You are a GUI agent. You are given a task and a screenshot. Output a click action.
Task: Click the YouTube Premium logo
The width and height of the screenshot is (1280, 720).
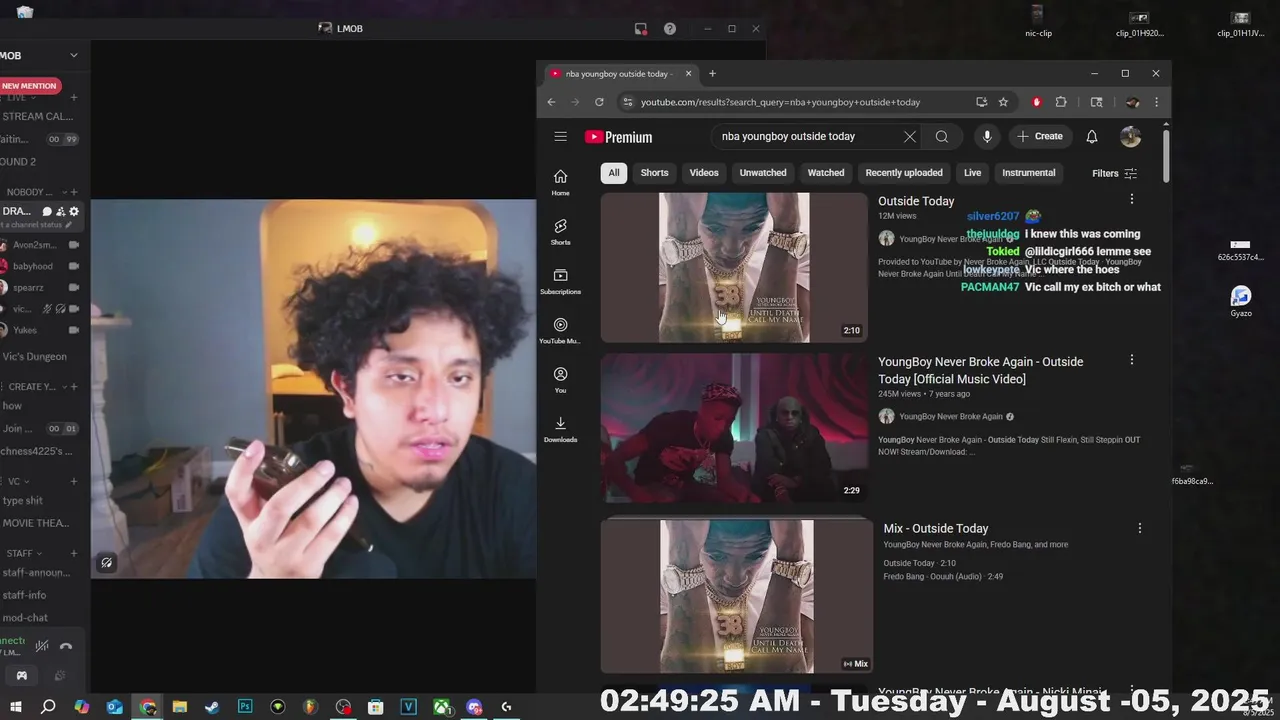pos(619,137)
